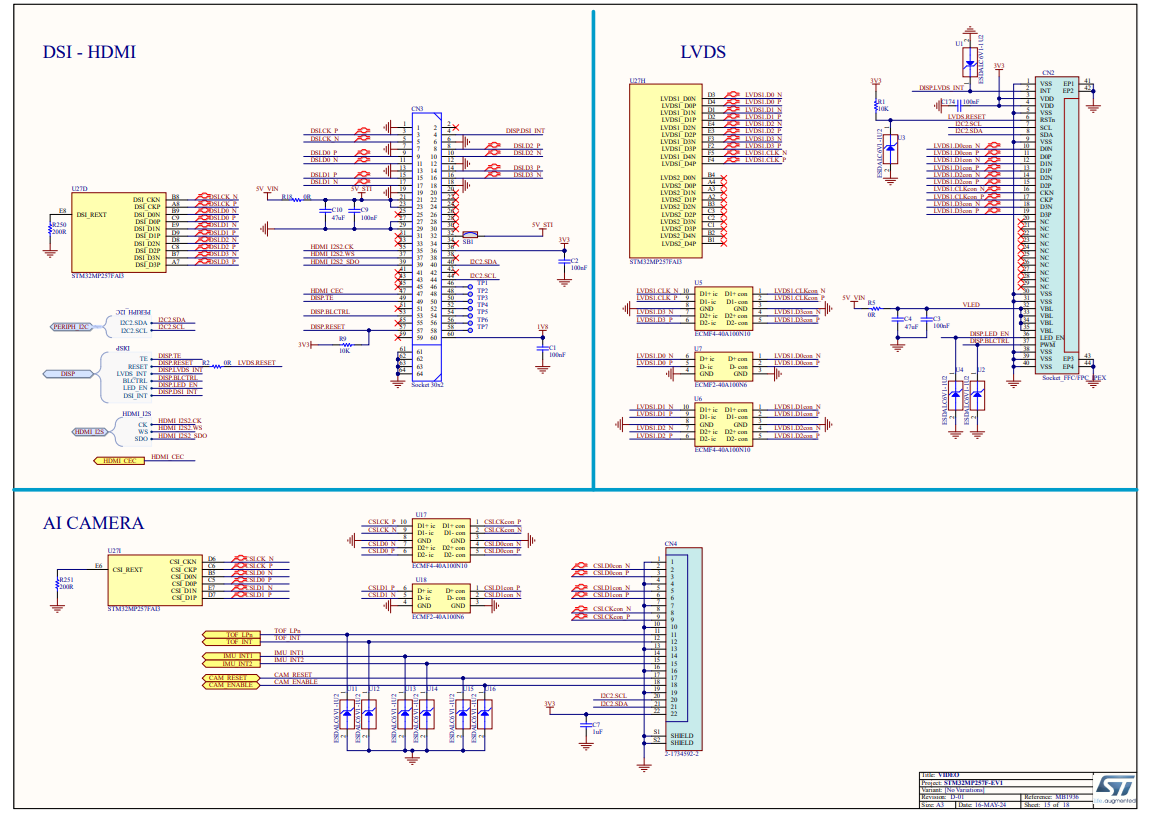
Task: Click the VLED net label
Action: (970, 304)
